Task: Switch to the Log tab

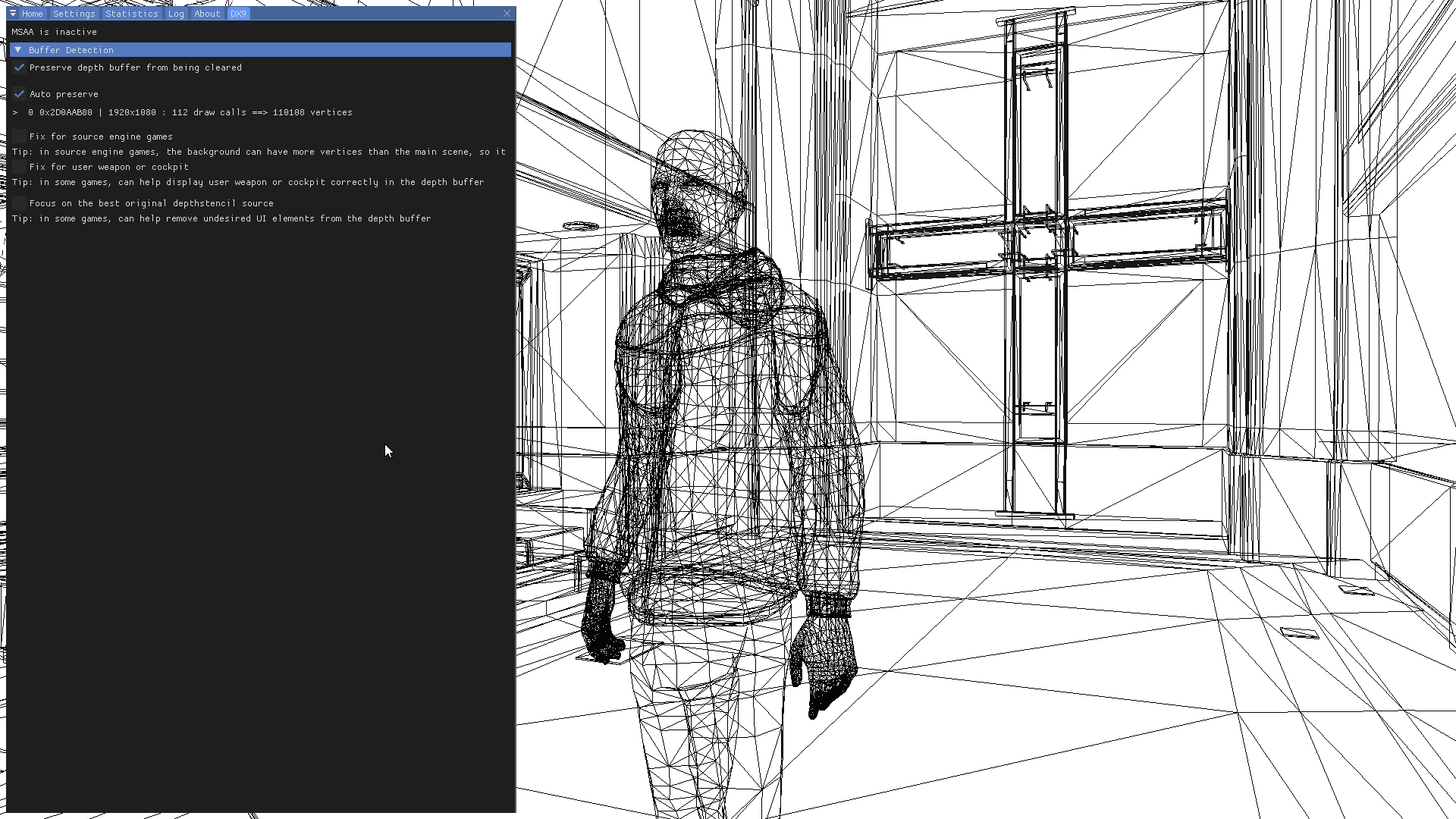Action: 176,14
